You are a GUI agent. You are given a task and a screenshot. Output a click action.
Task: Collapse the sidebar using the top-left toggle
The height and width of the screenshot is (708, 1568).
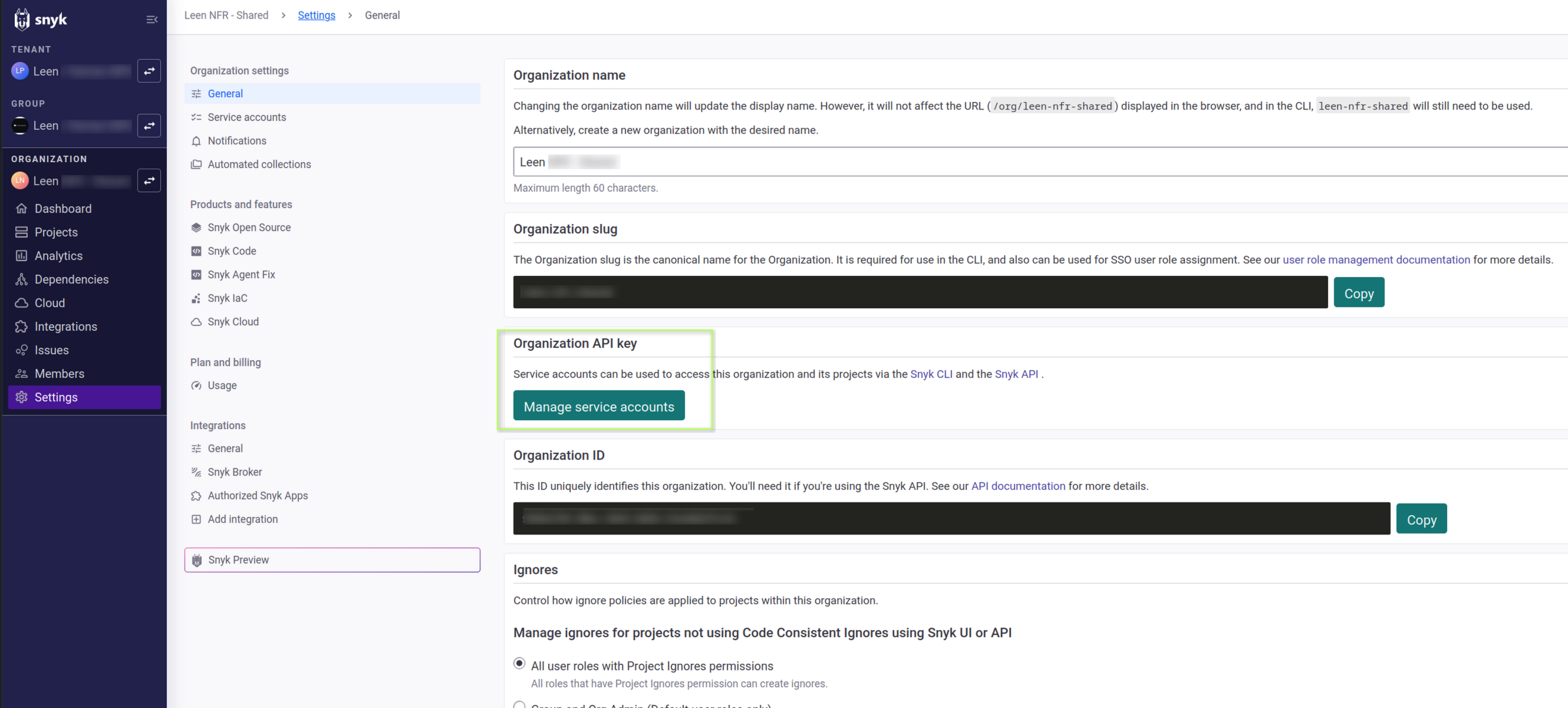point(151,19)
